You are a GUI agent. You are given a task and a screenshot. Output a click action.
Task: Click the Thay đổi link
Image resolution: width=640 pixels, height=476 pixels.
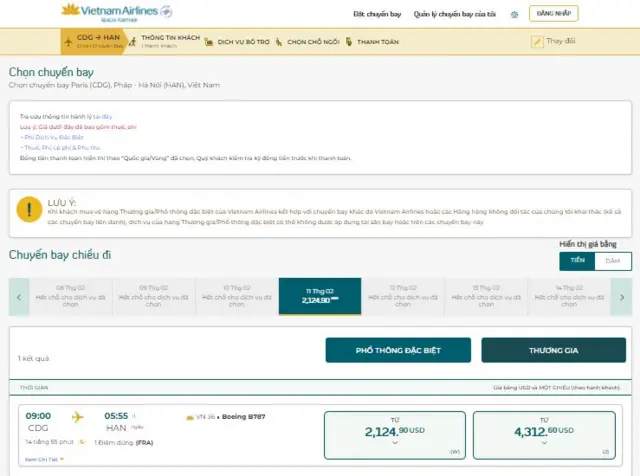[560, 41]
